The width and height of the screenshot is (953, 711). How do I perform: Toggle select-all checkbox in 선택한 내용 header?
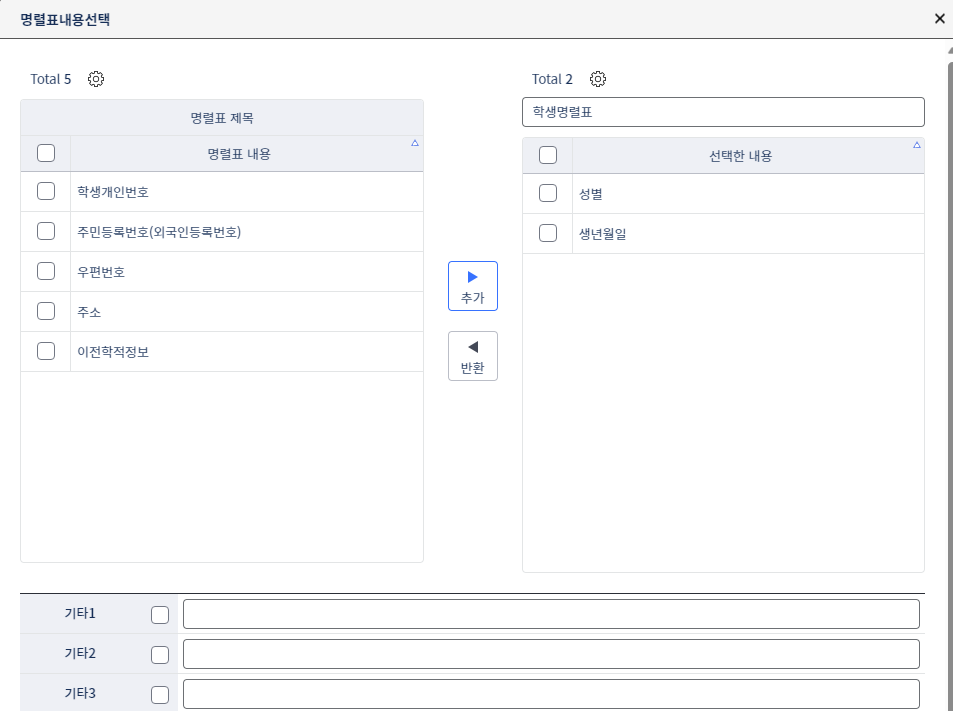coord(548,155)
